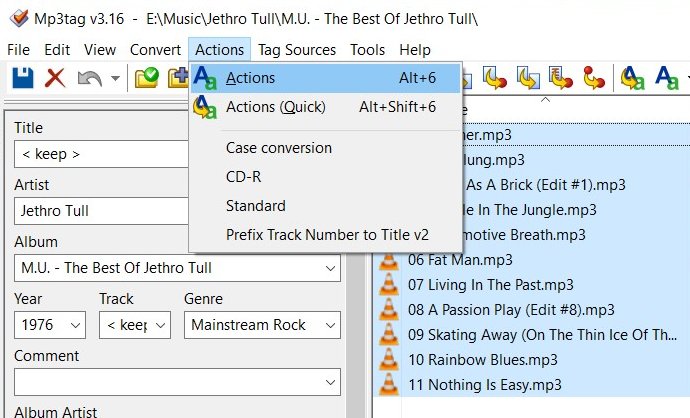Image resolution: width=690 pixels, height=418 pixels.
Task: Click the icon beside Actions (Quick) menu entry
Action: click(205, 107)
